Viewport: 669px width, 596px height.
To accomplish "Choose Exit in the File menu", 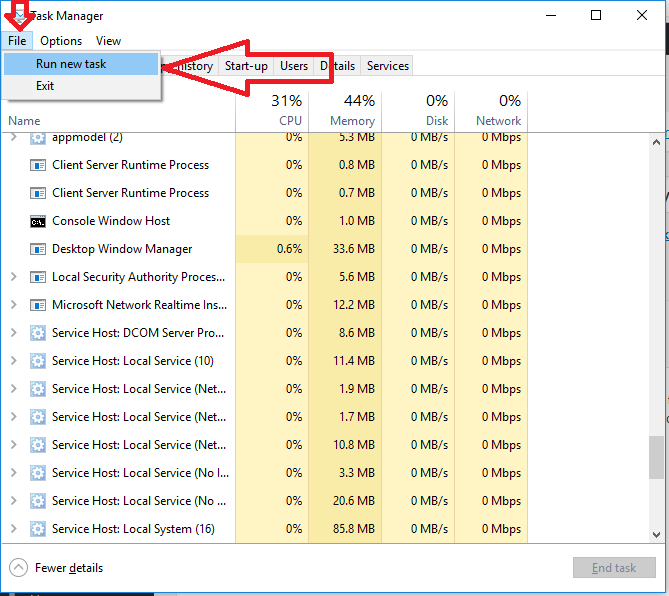I will [x=45, y=86].
